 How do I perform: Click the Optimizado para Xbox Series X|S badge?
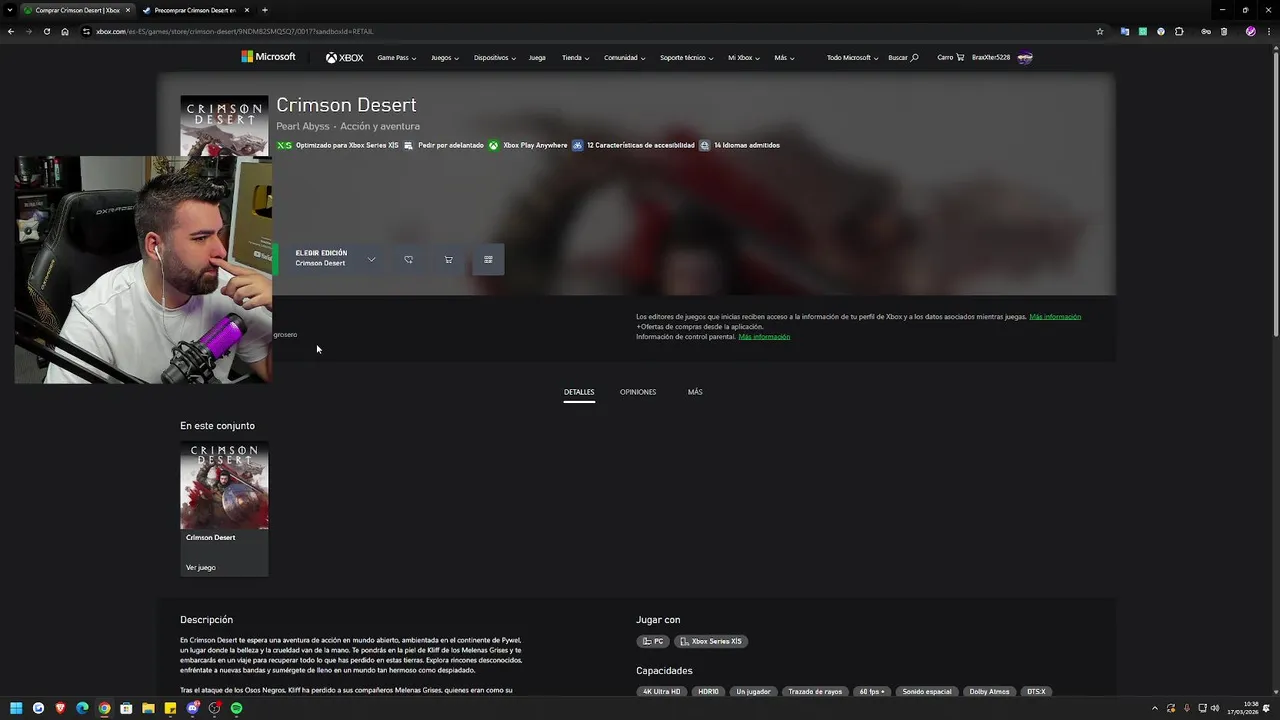[x=338, y=145]
